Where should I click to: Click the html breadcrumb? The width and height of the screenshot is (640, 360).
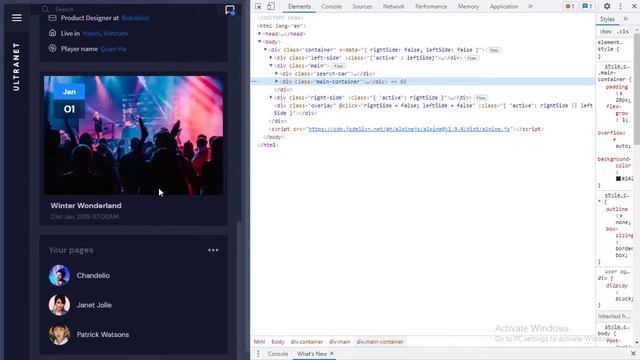point(259,342)
